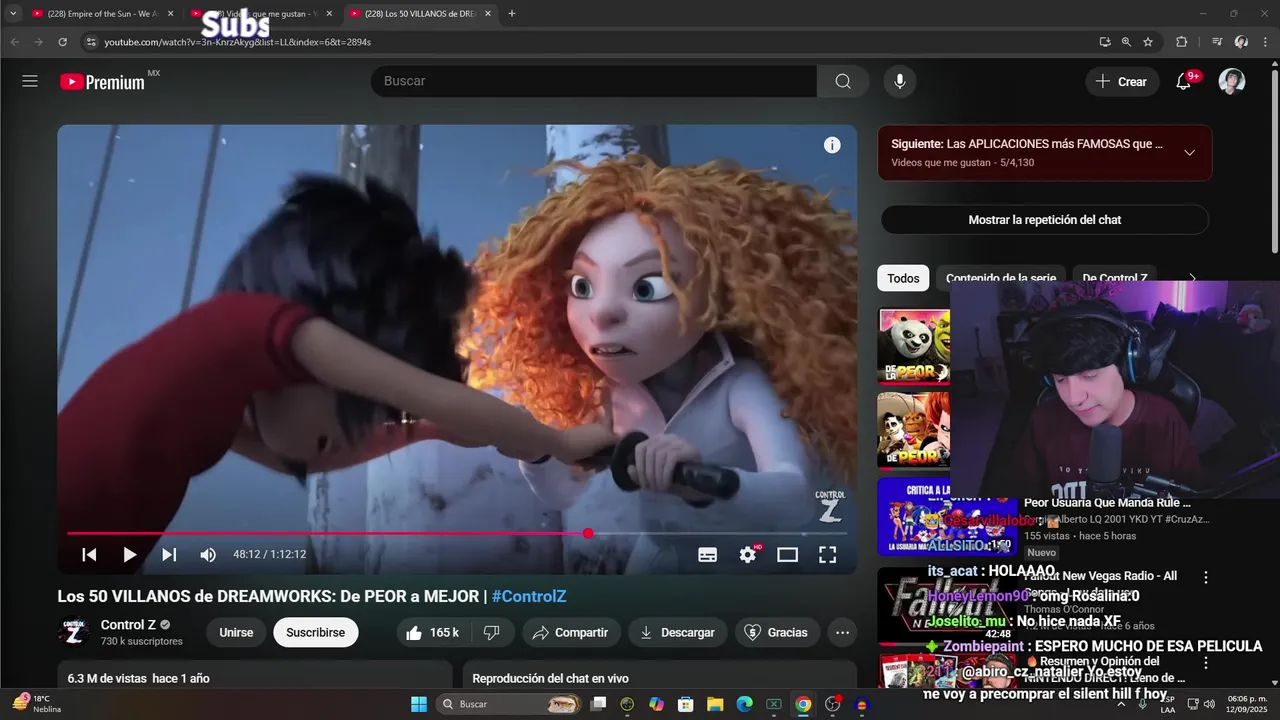Play the paused video

point(129,554)
